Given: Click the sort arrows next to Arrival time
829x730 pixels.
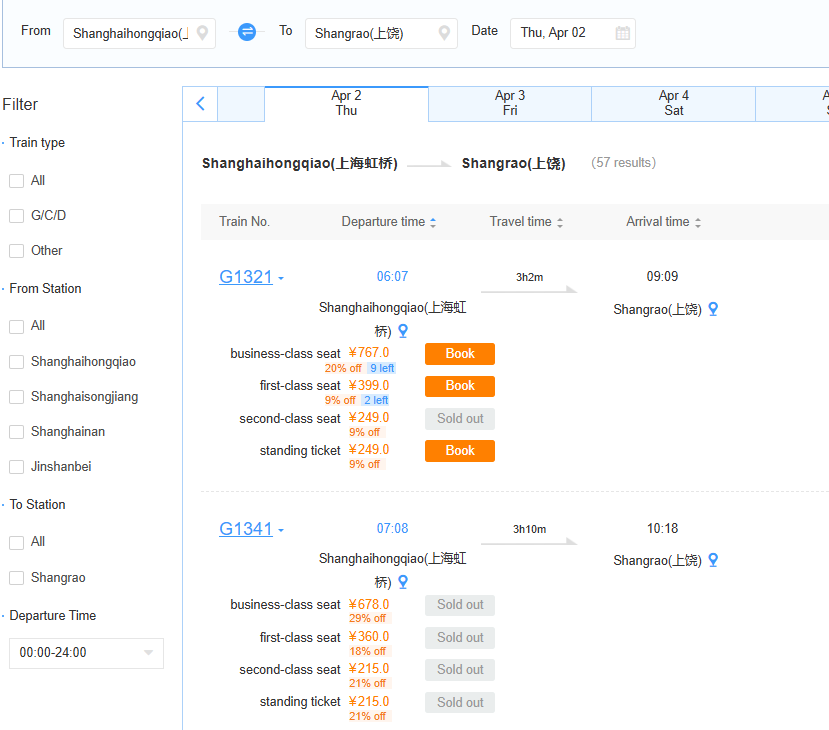Looking at the screenshot, I should (697, 222).
